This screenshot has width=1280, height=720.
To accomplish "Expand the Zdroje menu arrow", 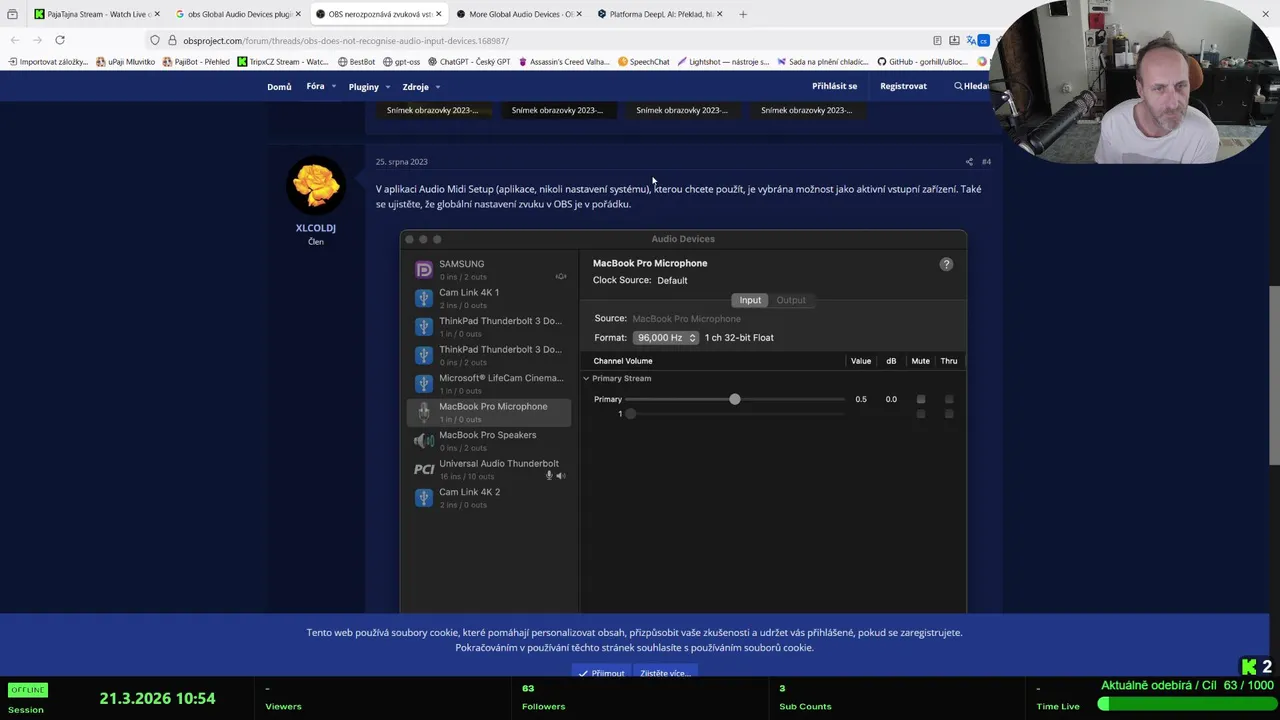I will coord(437,87).
